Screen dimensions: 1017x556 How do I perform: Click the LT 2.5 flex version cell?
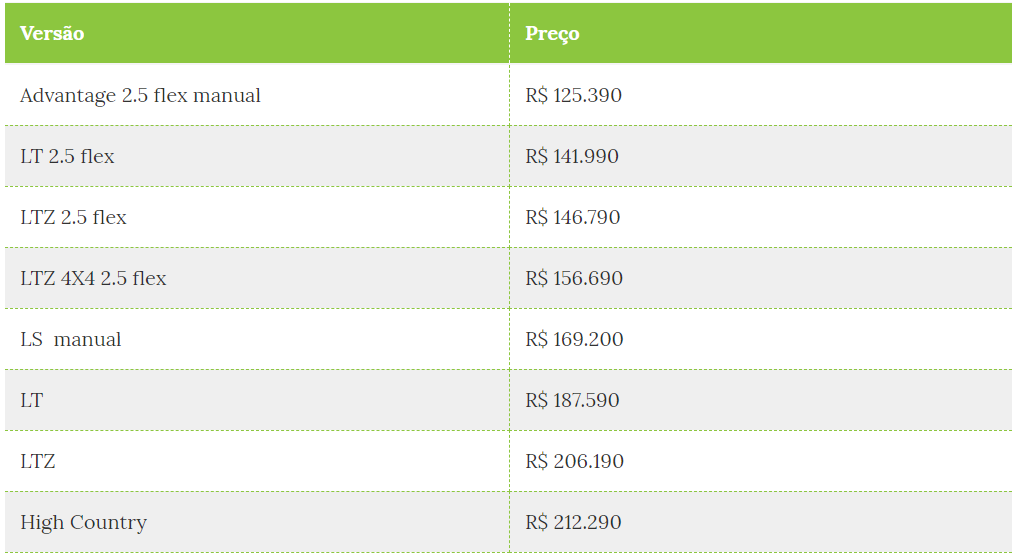point(257,156)
